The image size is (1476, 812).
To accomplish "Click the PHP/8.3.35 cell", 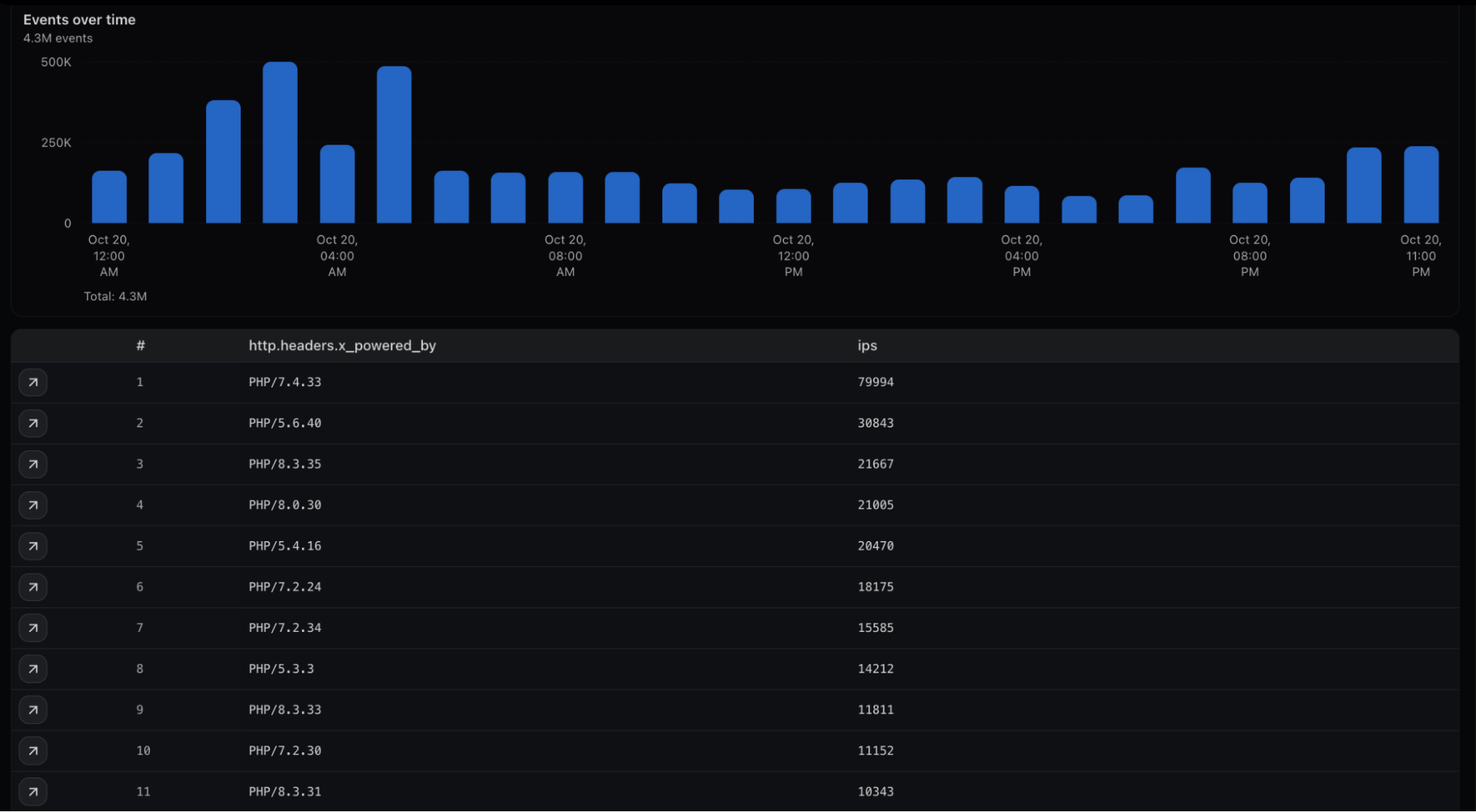I will pyautogui.click(x=285, y=464).
